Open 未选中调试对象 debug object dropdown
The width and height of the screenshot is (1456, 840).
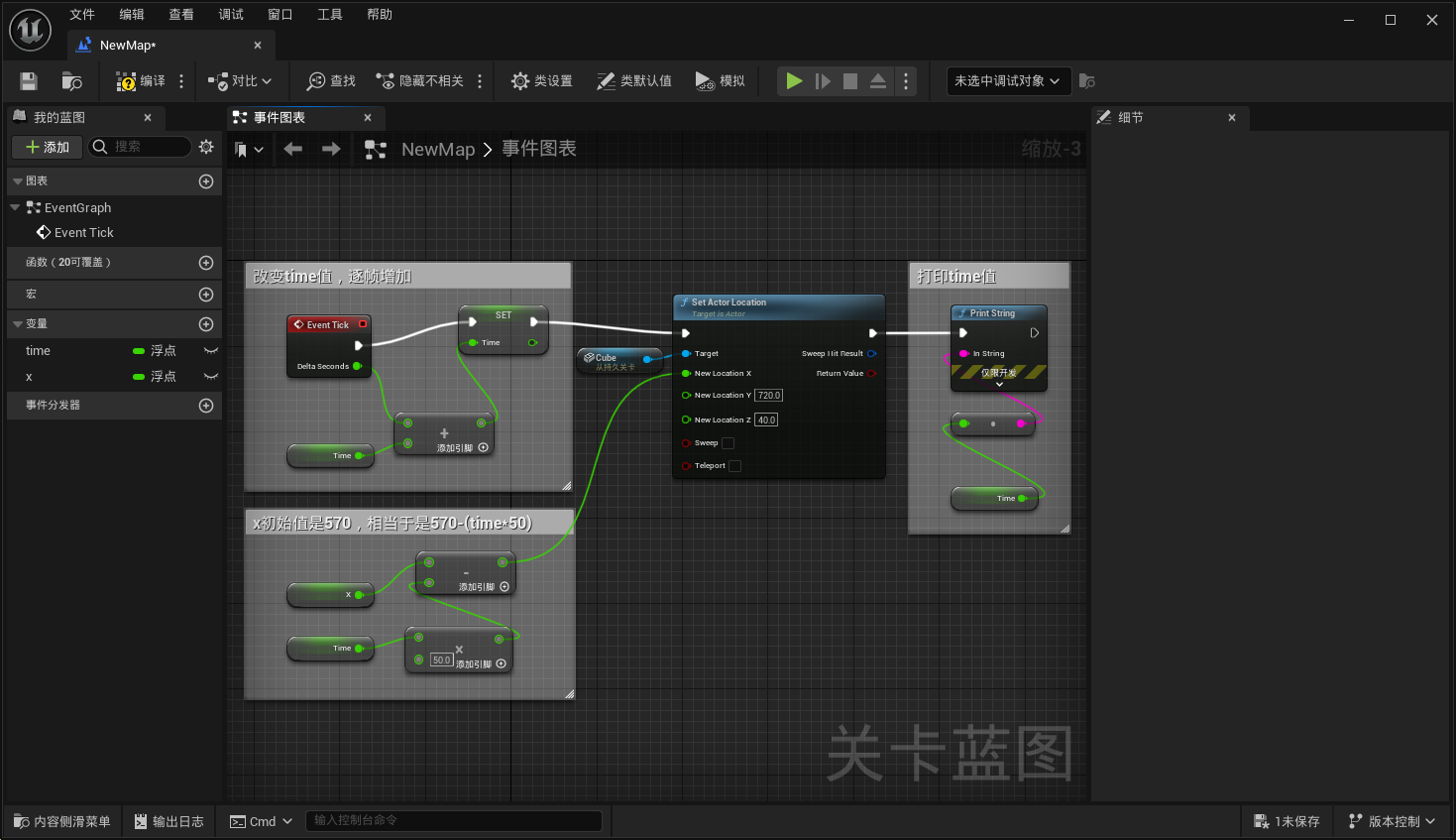[x=1008, y=81]
